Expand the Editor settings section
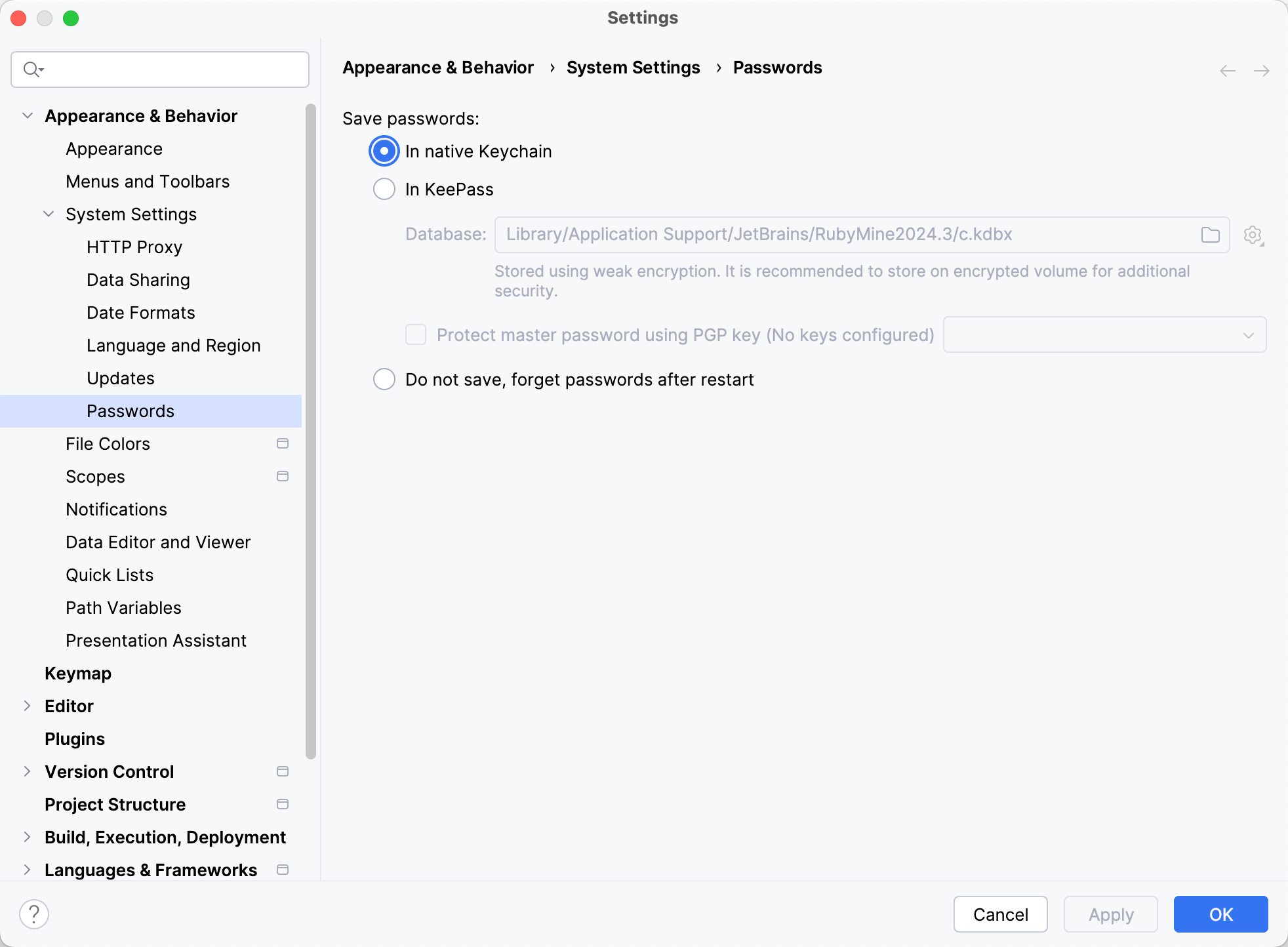Screen dimensions: 1288x947 (x=28, y=706)
